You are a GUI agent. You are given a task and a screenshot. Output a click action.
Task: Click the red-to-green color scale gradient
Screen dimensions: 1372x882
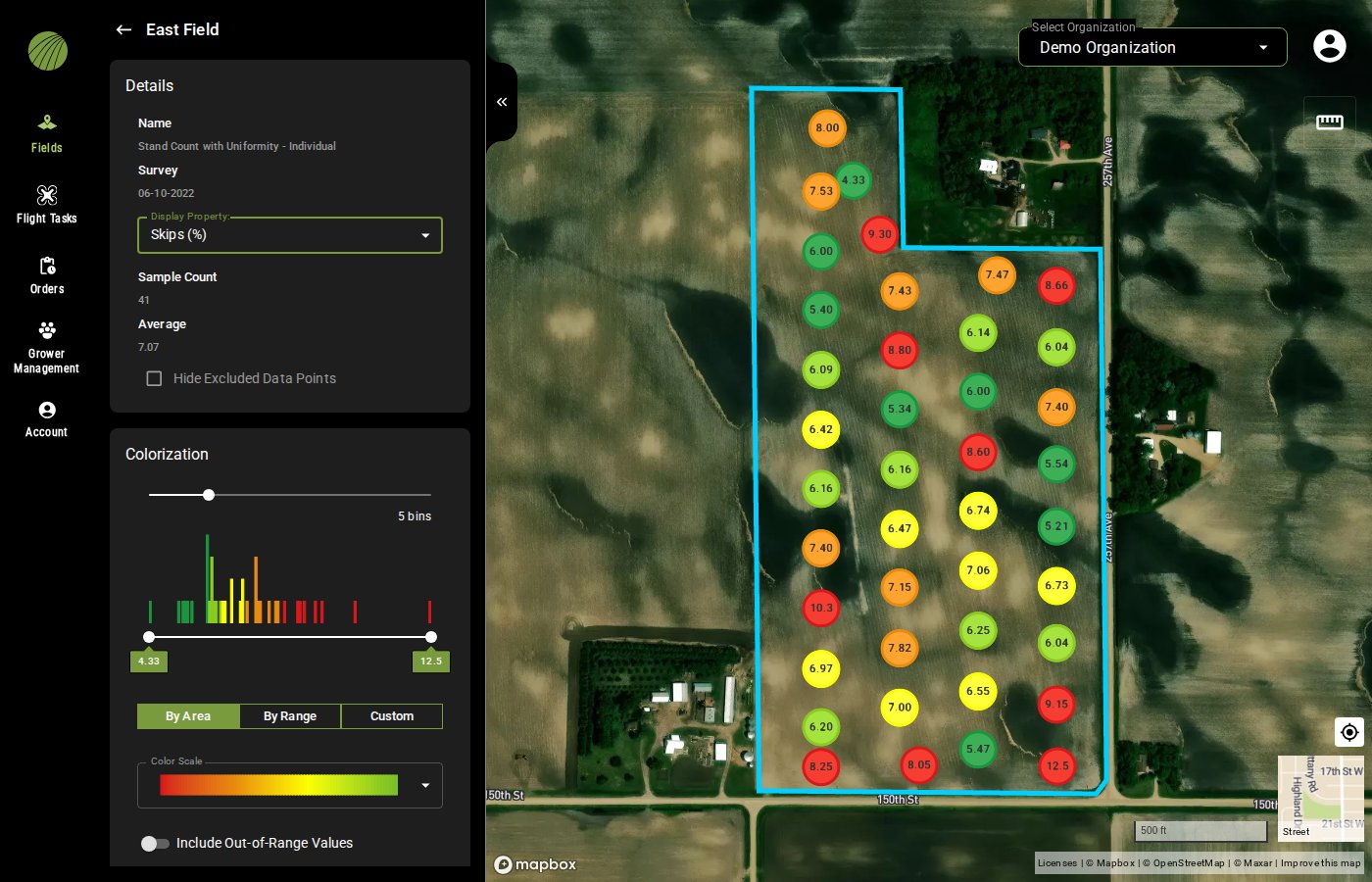point(279,785)
